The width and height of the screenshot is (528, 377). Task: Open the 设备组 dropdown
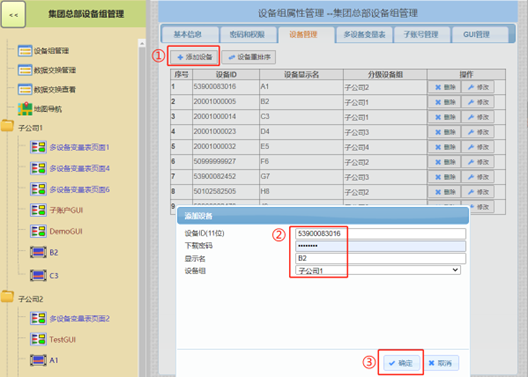click(378, 270)
